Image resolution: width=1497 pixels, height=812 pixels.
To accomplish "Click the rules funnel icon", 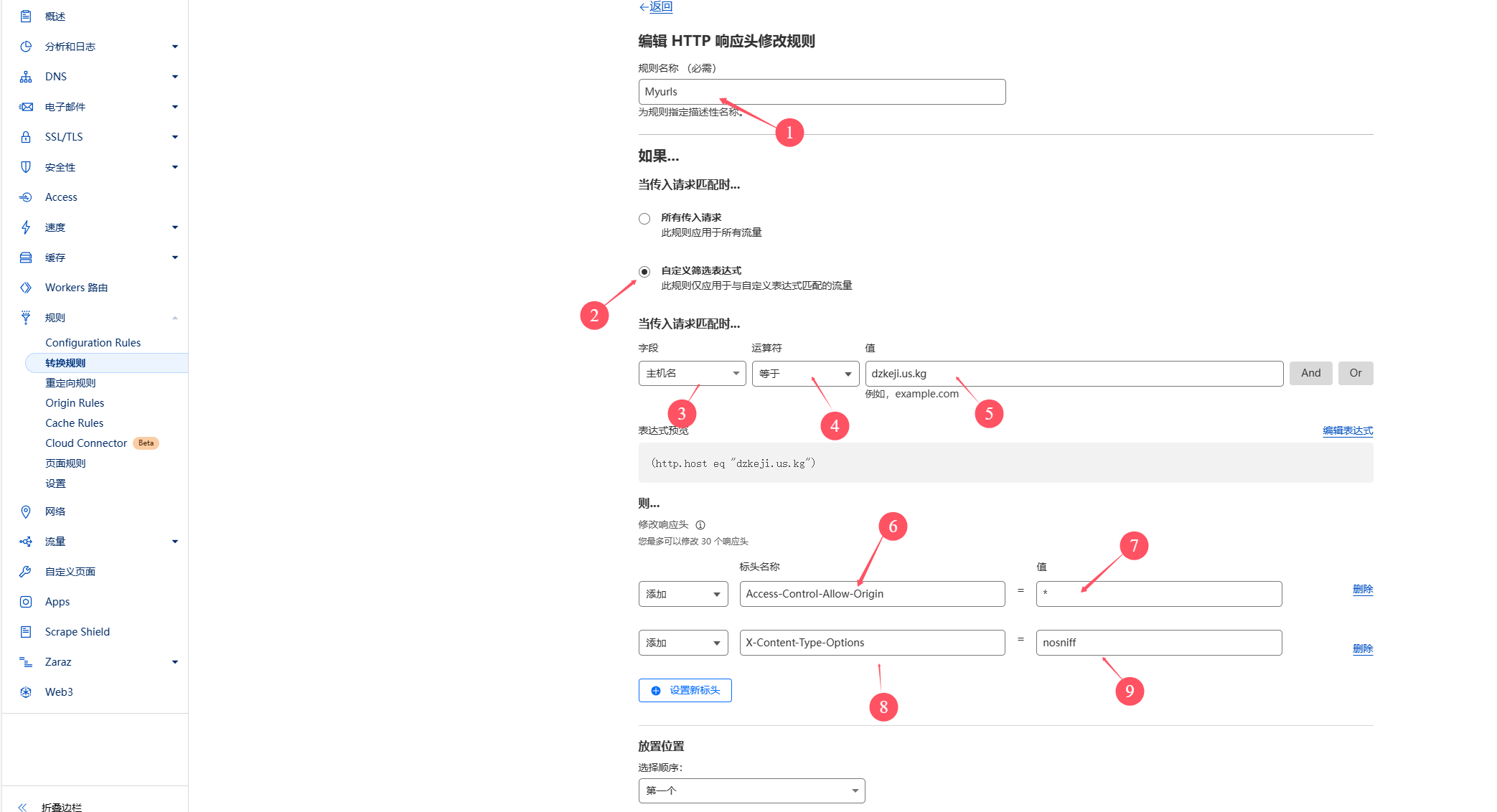I will (x=26, y=317).
